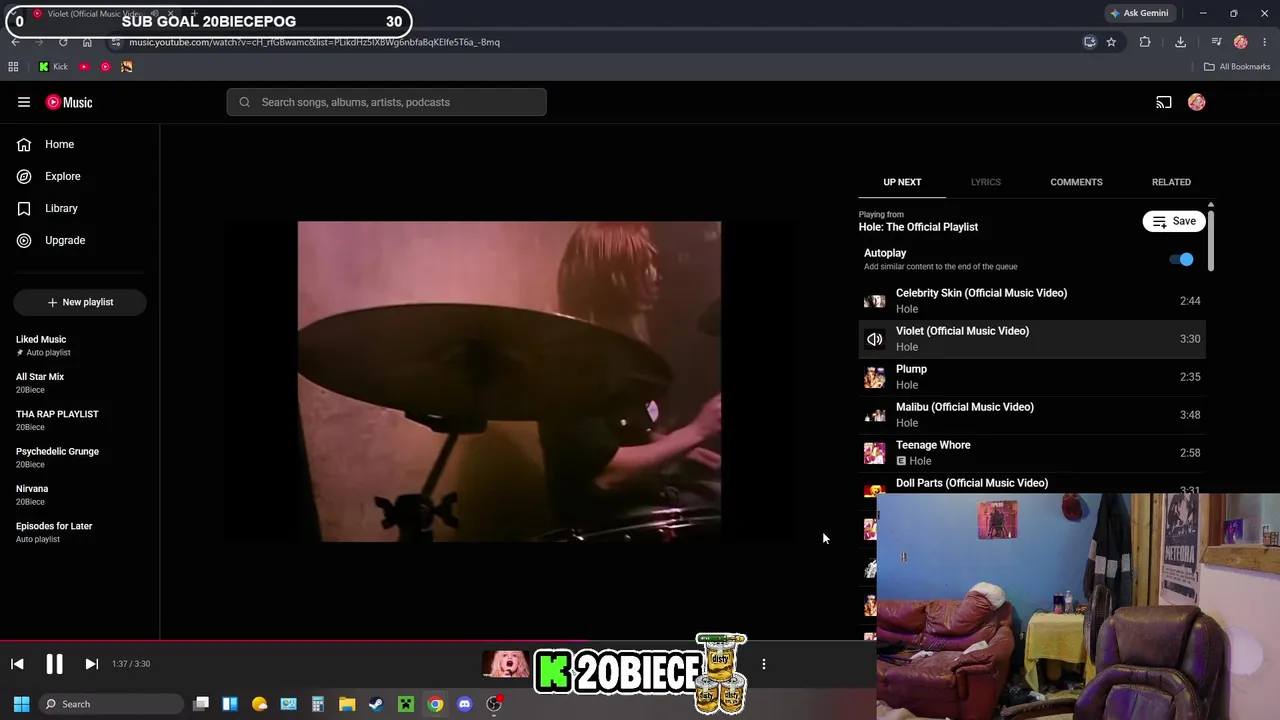Select Violet (Official Music Video) in queue

pyautogui.click(x=1032, y=339)
